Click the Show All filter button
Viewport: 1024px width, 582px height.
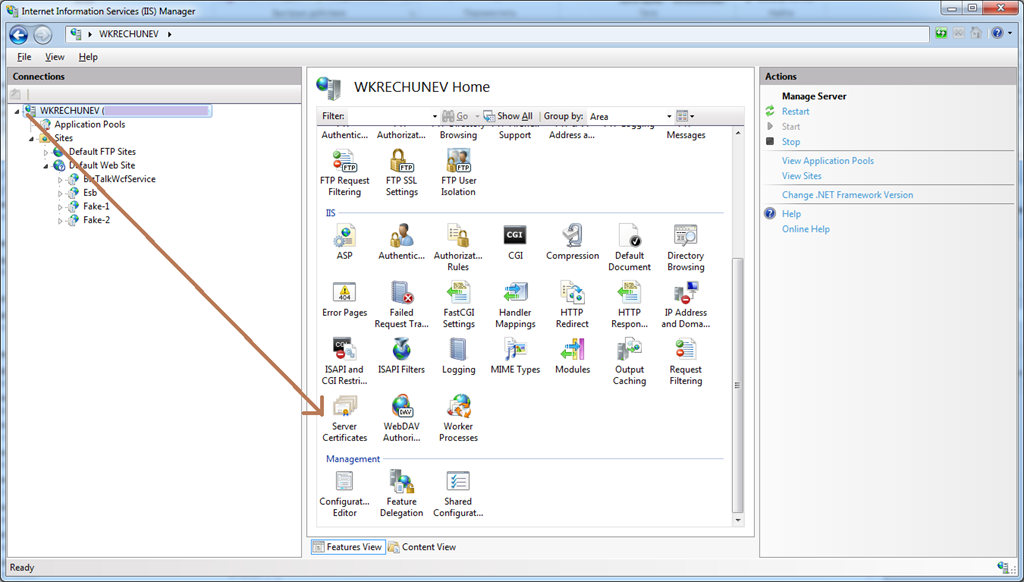[x=508, y=116]
